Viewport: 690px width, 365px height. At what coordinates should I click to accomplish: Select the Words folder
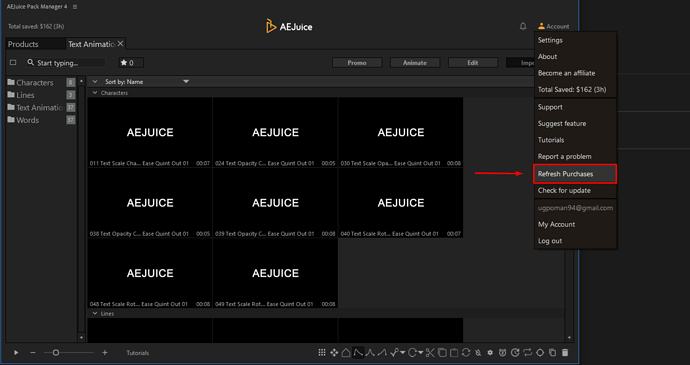41,120
